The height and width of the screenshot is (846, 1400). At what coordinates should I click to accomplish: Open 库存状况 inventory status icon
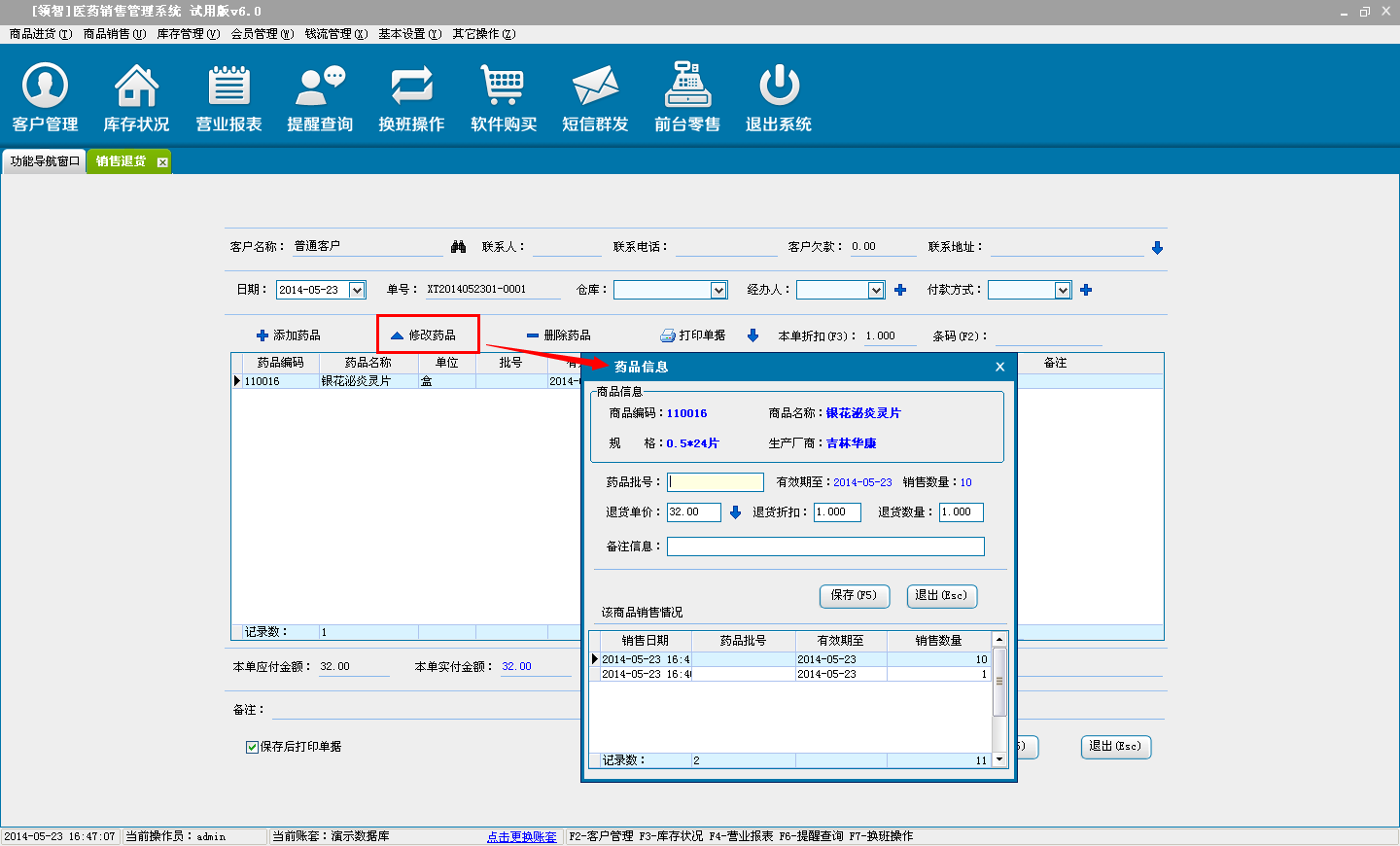click(136, 97)
